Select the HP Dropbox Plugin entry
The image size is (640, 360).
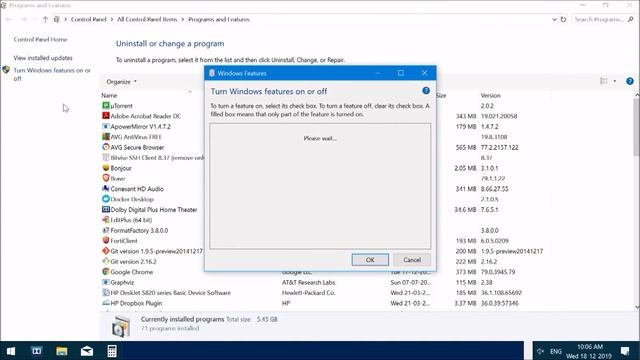tap(136, 303)
